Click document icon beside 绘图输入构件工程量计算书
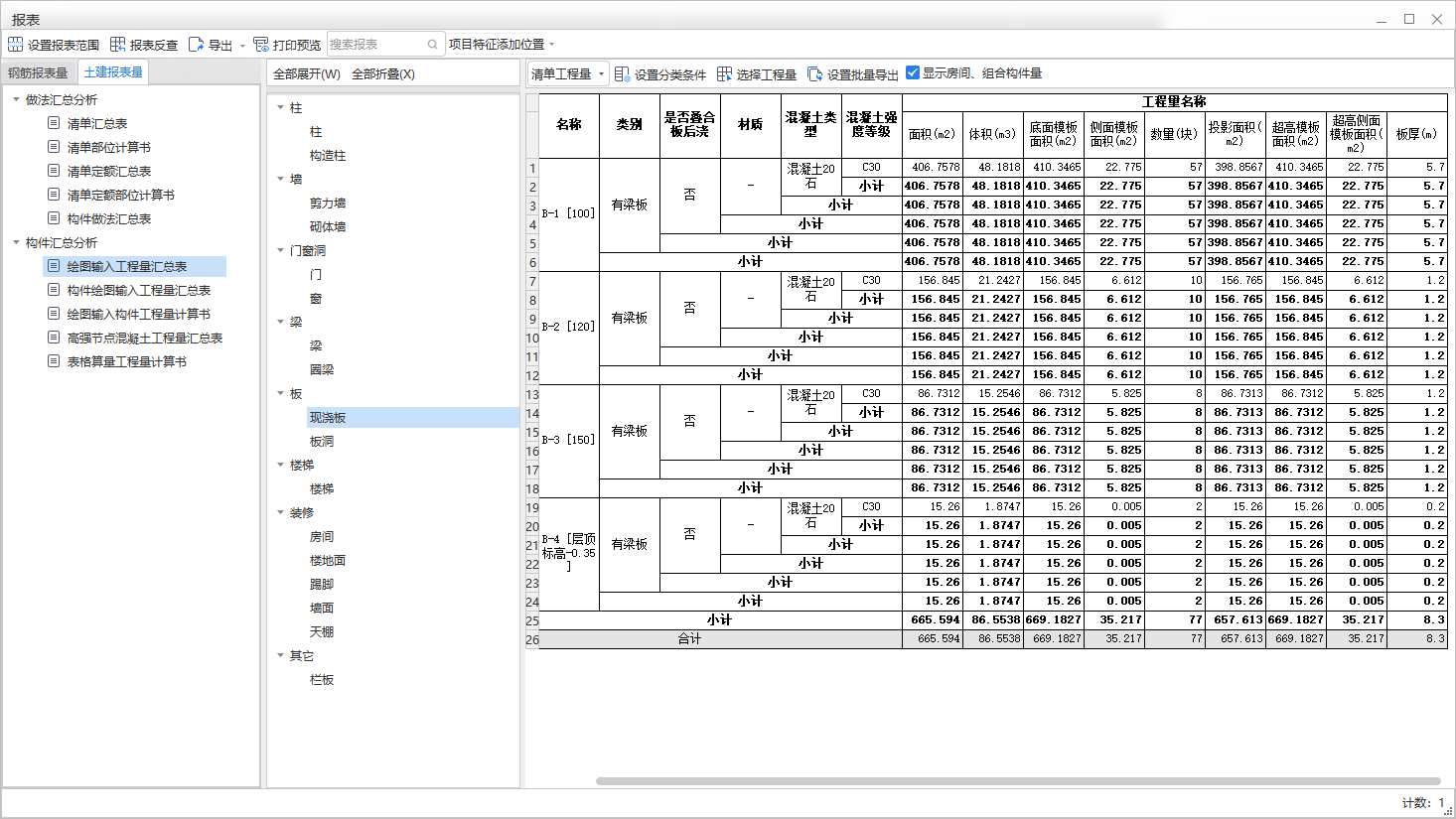The height and width of the screenshot is (819, 1456). tap(54, 314)
